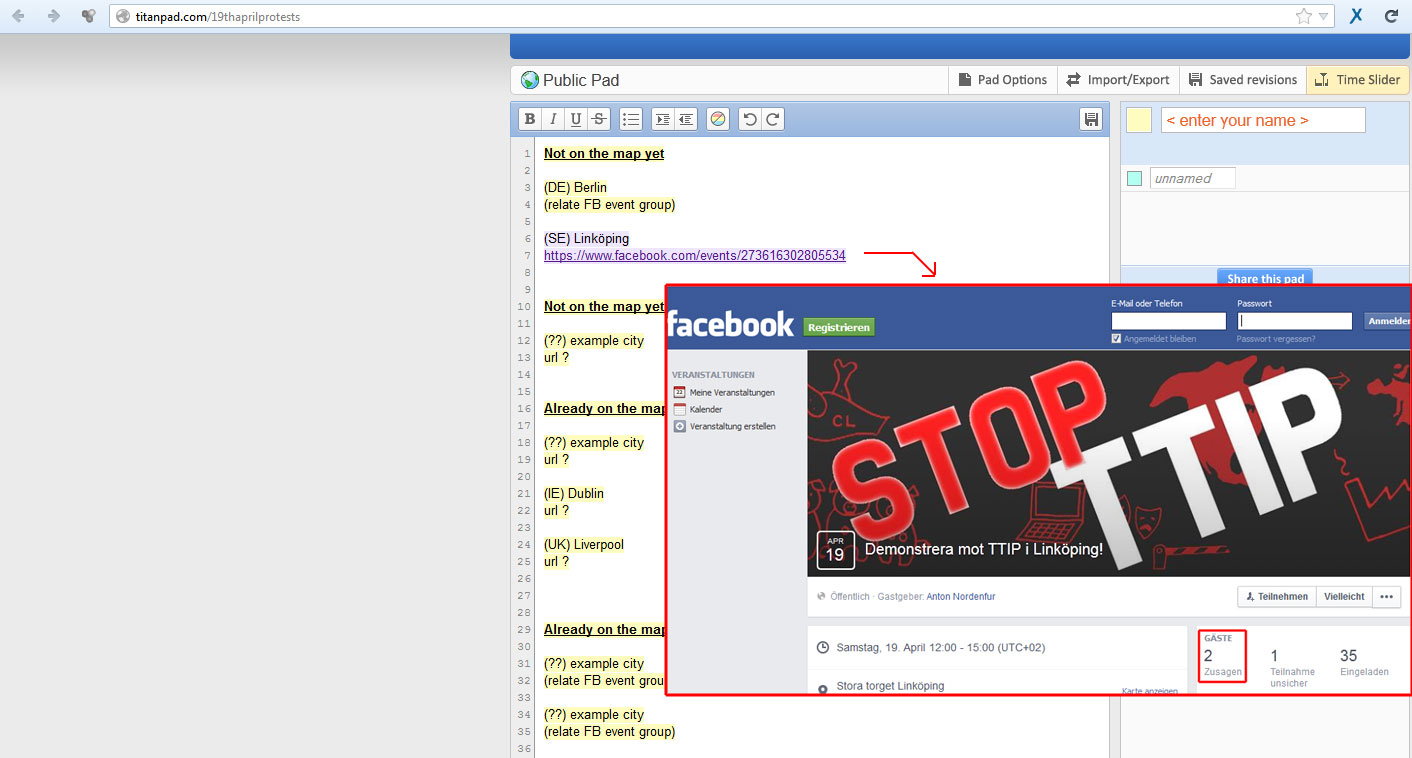The image size is (1412, 758).
Task: Reload the page in the browser
Action: click(1390, 16)
